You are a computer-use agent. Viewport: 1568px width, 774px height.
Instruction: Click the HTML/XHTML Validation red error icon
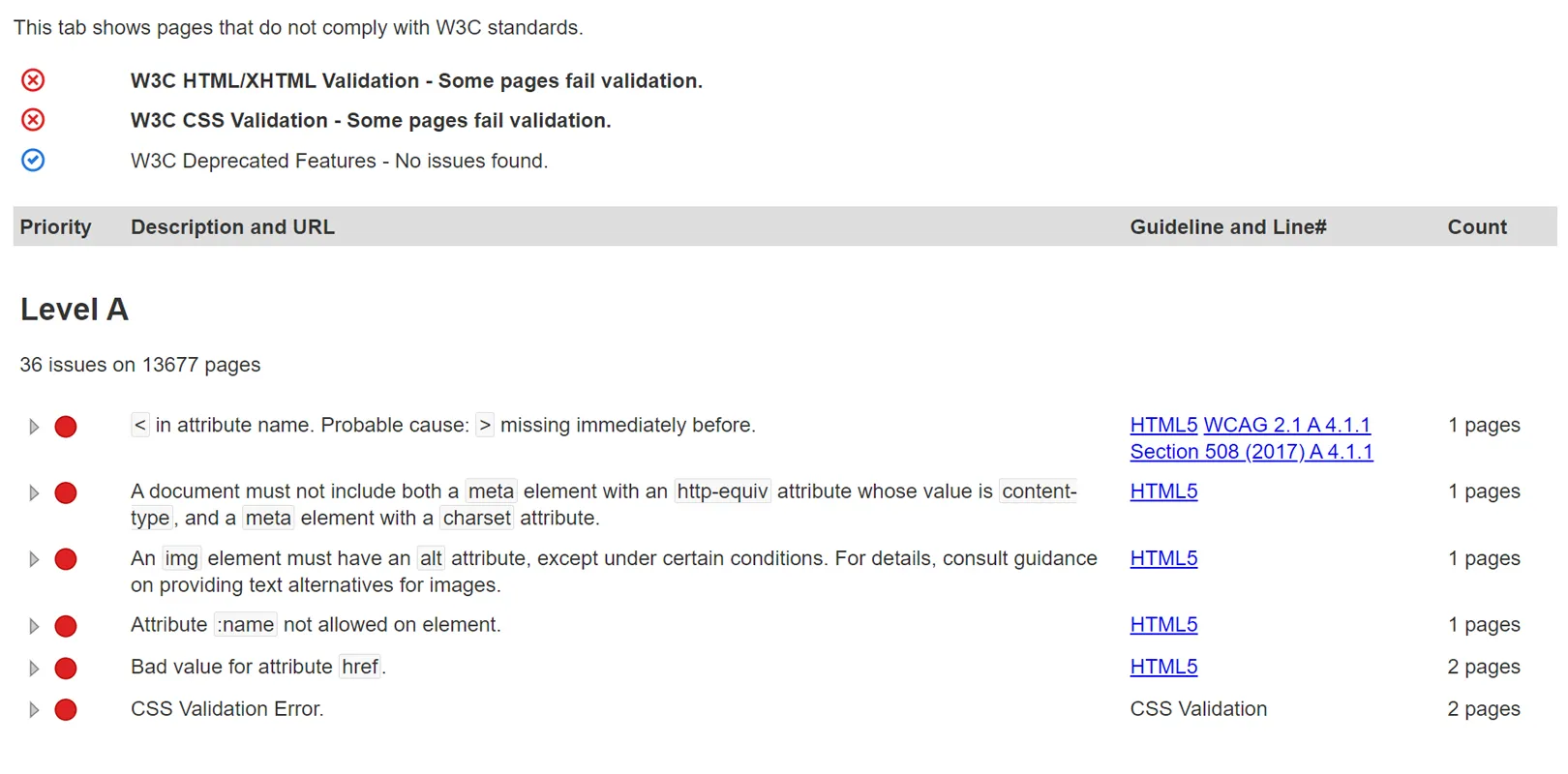click(33, 80)
